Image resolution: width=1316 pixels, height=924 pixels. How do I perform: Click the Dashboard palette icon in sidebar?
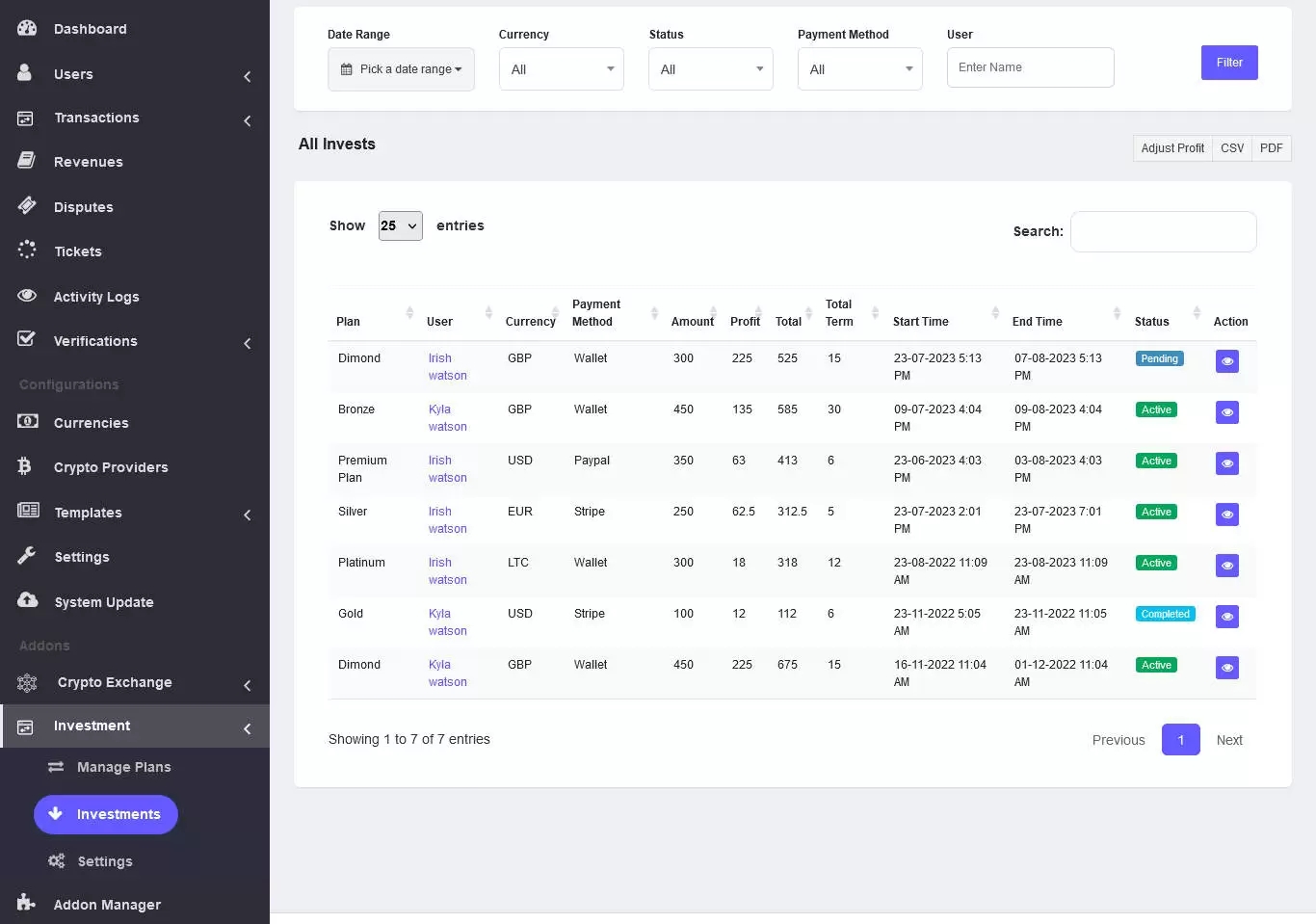tap(27, 28)
